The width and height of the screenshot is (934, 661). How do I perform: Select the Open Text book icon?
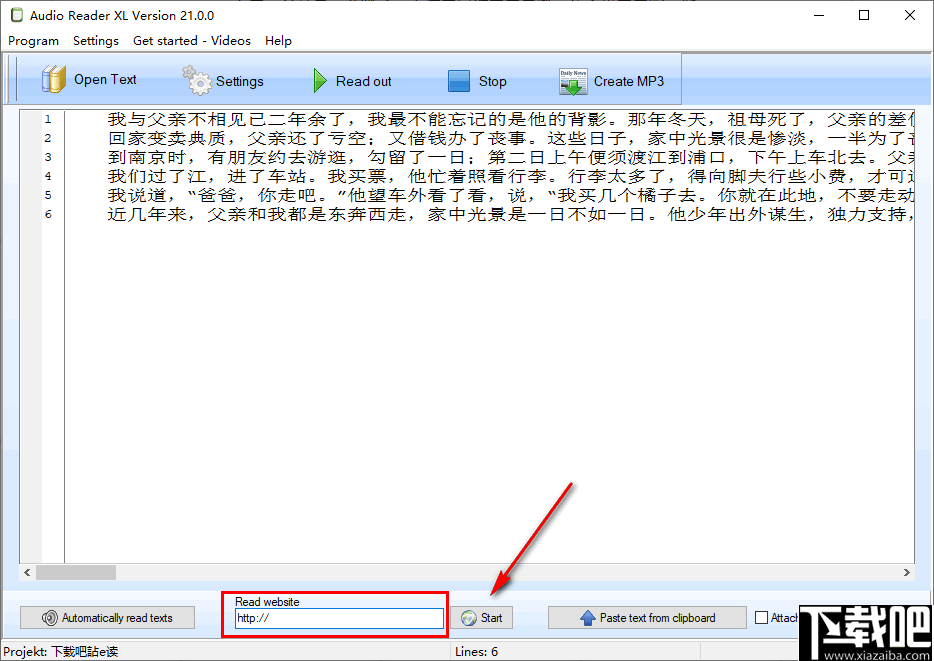52,78
